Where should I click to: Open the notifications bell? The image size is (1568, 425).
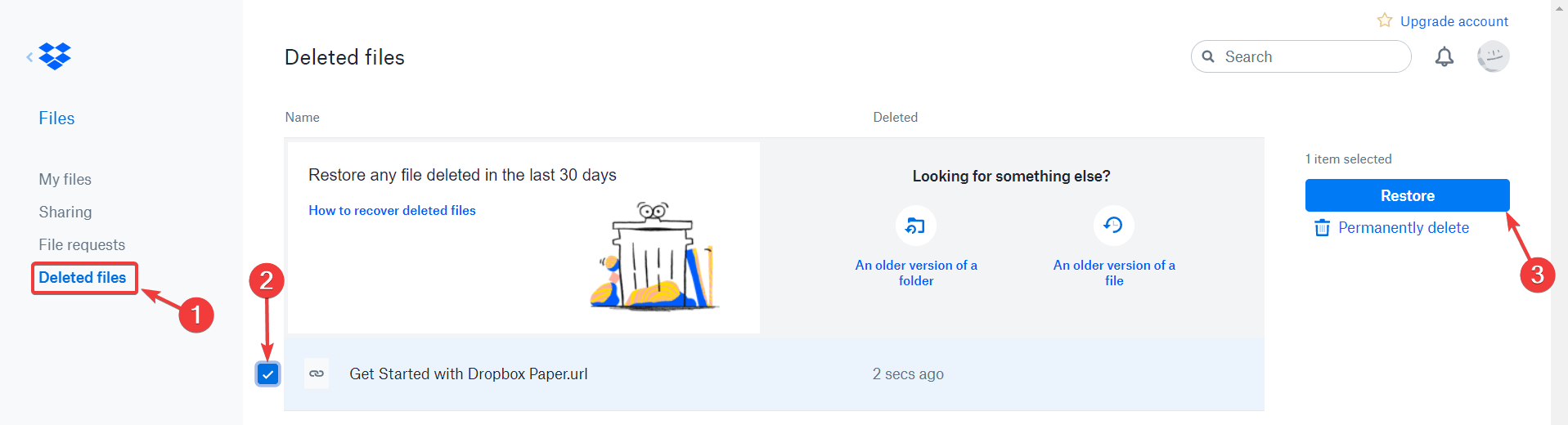click(x=1444, y=56)
